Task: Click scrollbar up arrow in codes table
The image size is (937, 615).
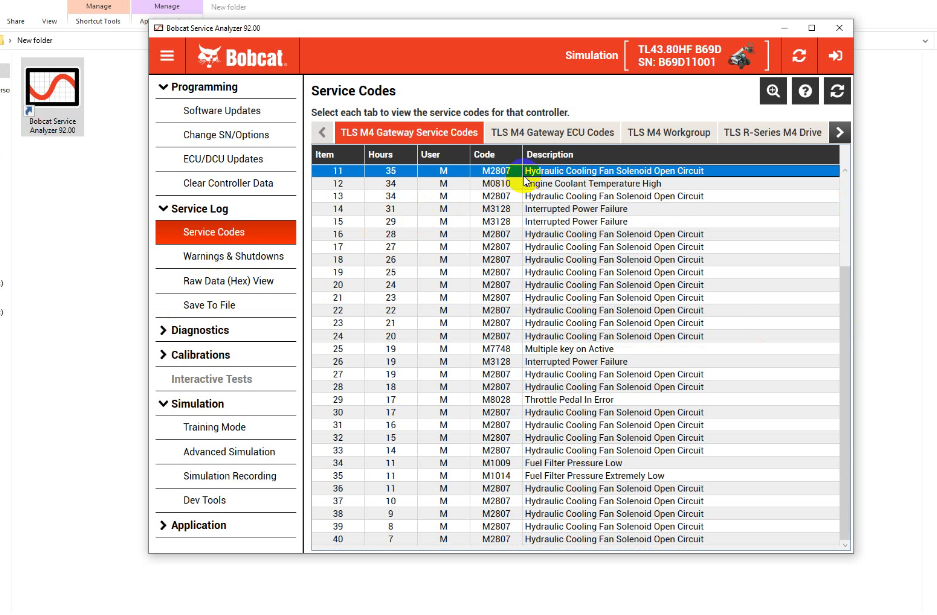Action: pos(844,170)
